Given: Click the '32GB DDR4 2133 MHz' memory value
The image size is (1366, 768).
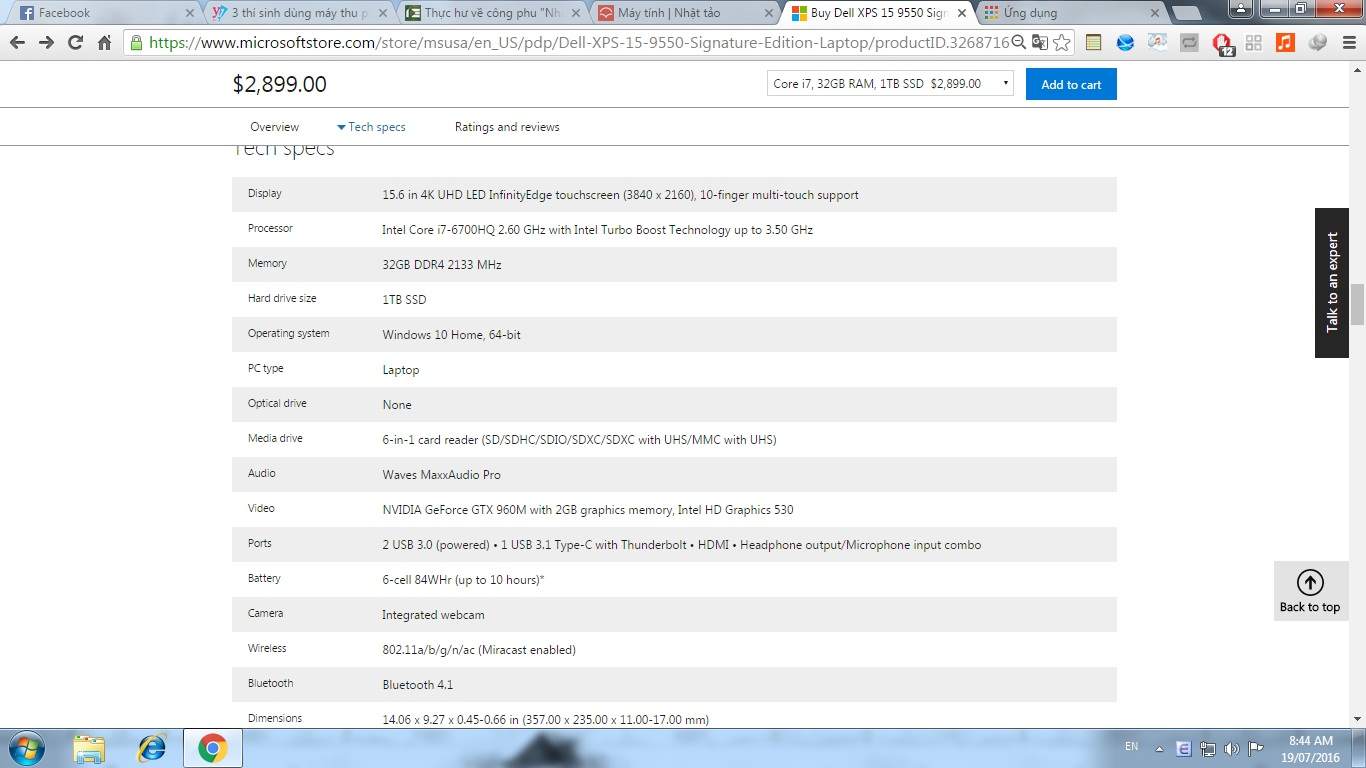Looking at the screenshot, I should [x=442, y=265].
